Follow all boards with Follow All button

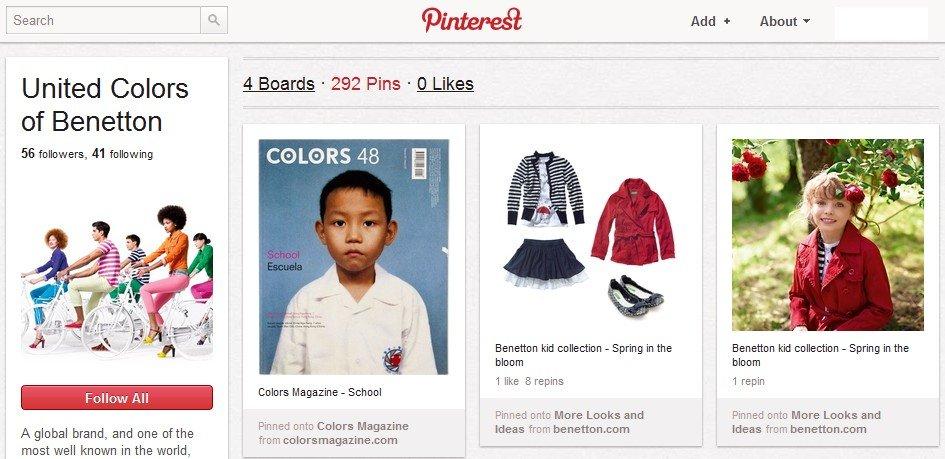pyautogui.click(x=117, y=398)
